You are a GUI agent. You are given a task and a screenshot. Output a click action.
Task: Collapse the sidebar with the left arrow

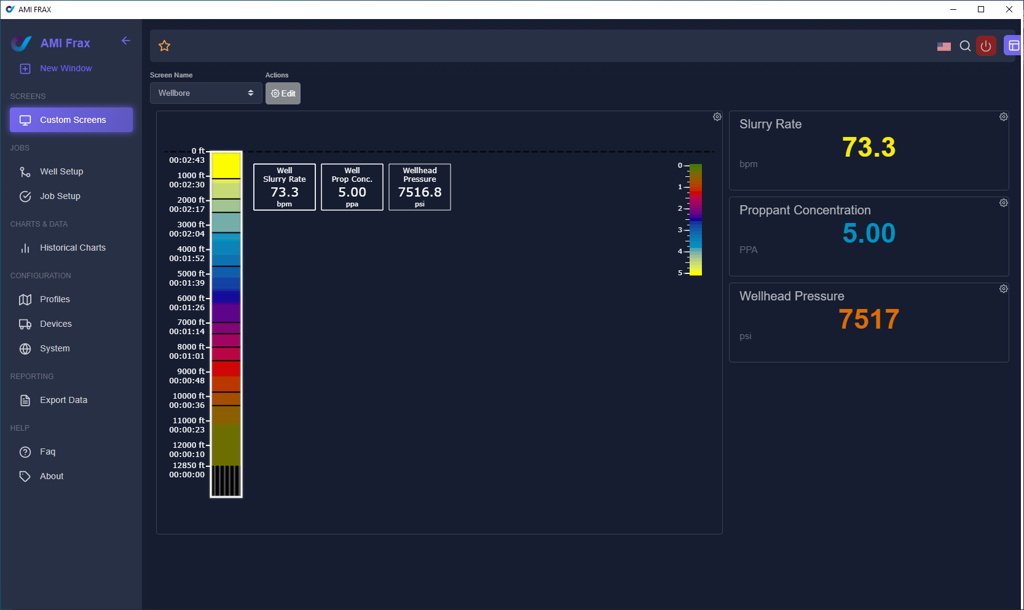click(x=125, y=41)
